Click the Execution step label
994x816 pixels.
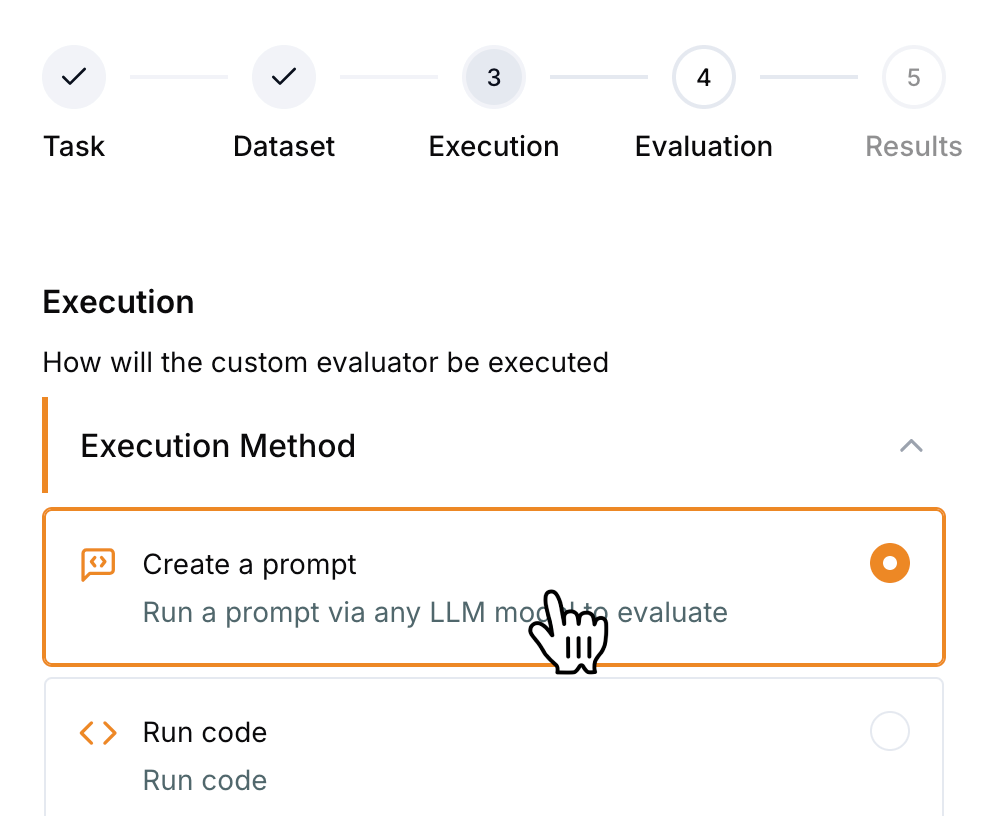click(494, 147)
